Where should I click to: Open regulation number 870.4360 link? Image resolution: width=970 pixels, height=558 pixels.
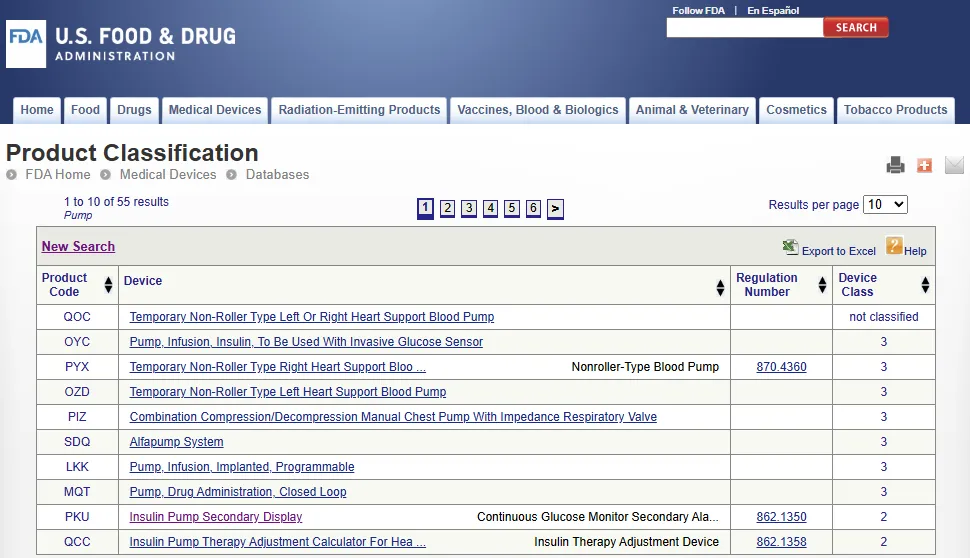coord(781,367)
